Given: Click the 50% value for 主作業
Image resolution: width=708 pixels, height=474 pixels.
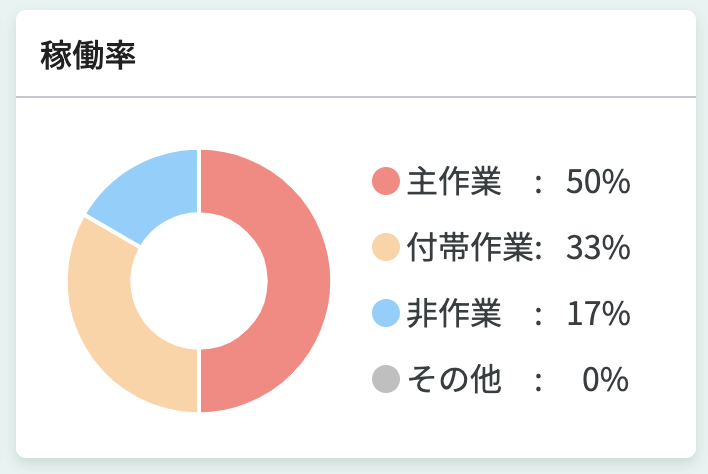Looking at the screenshot, I should click(x=597, y=182).
